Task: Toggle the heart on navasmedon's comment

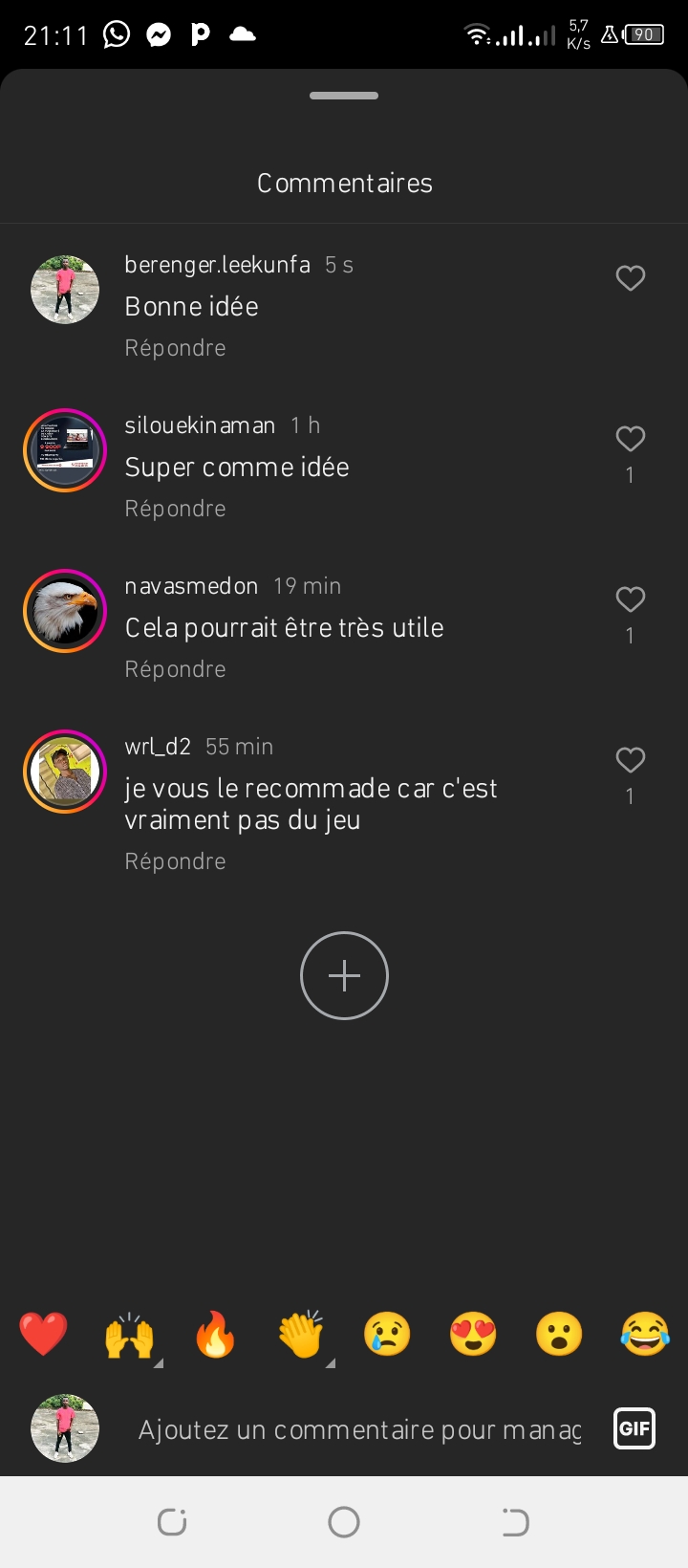Action: click(x=630, y=599)
